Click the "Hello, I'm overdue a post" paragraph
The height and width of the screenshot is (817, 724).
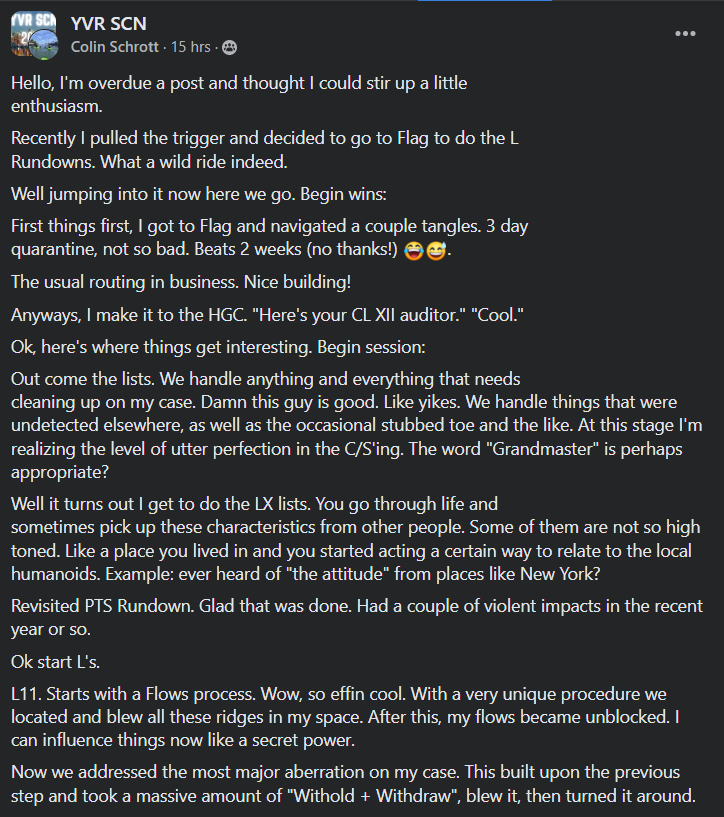(x=239, y=94)
